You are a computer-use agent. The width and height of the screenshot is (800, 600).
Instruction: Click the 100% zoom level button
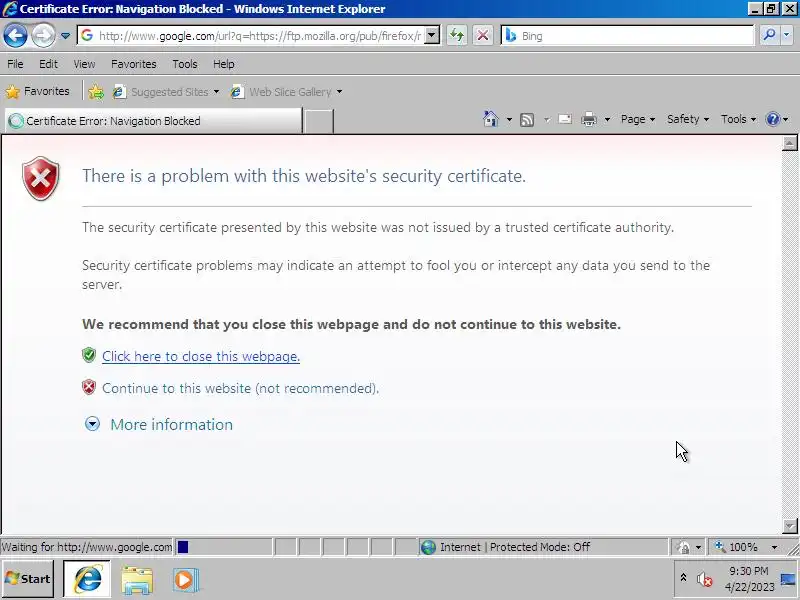pos(737,547)
